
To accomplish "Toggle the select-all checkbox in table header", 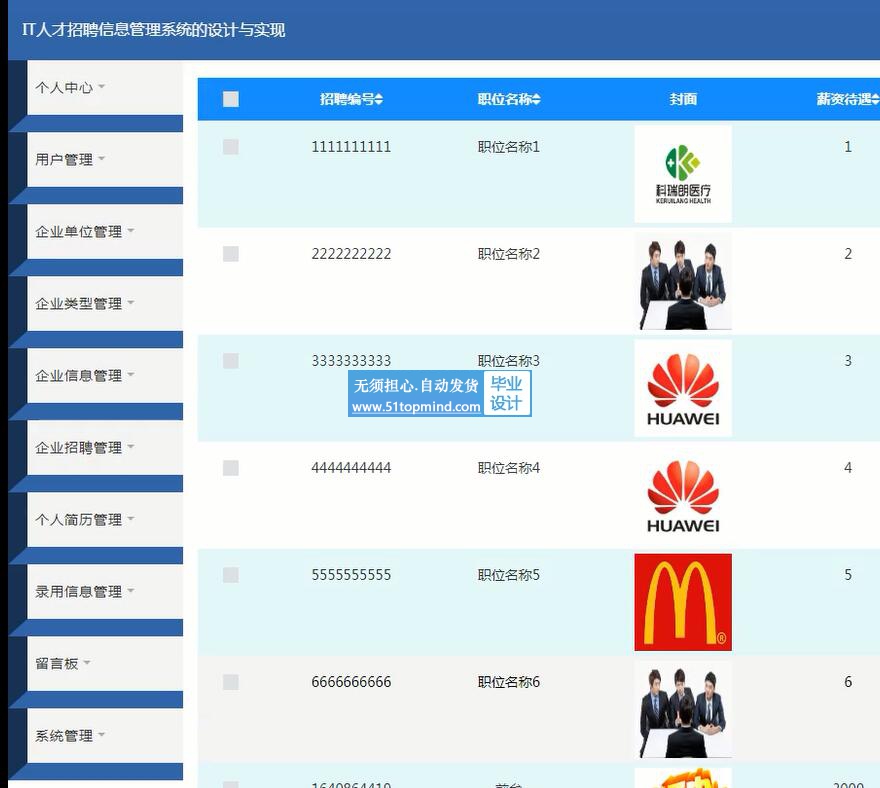I will pyautogui.click(x=231, y=99).
